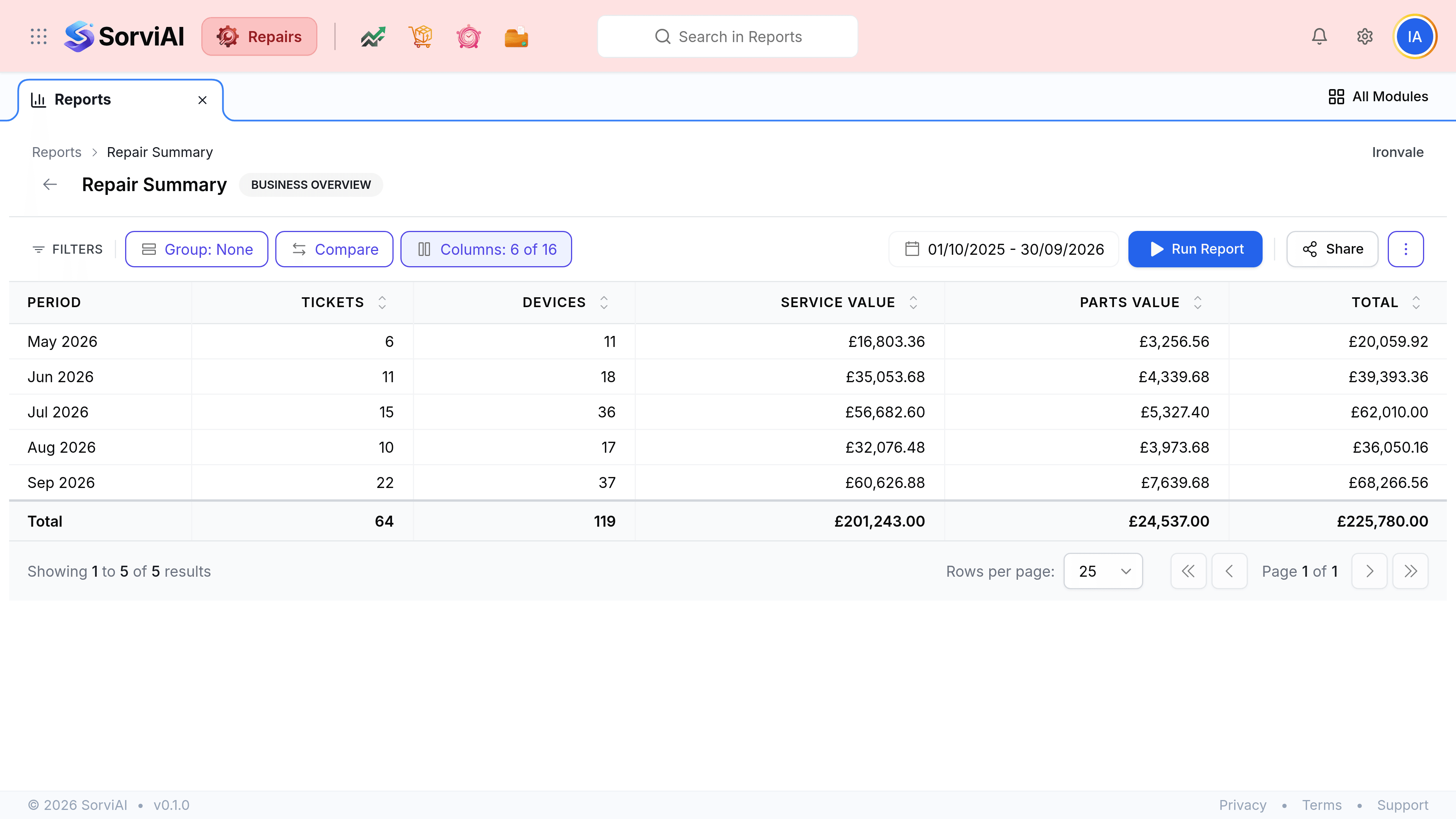Select the Reports tab

coord(121,100)
